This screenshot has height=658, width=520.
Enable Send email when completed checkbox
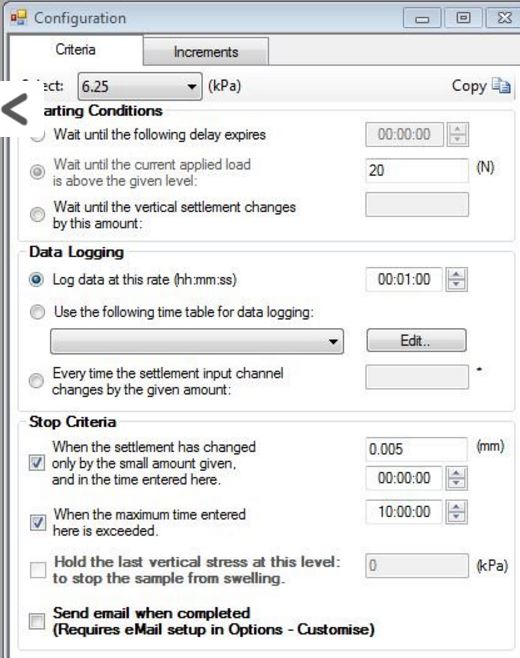[37, 621]
